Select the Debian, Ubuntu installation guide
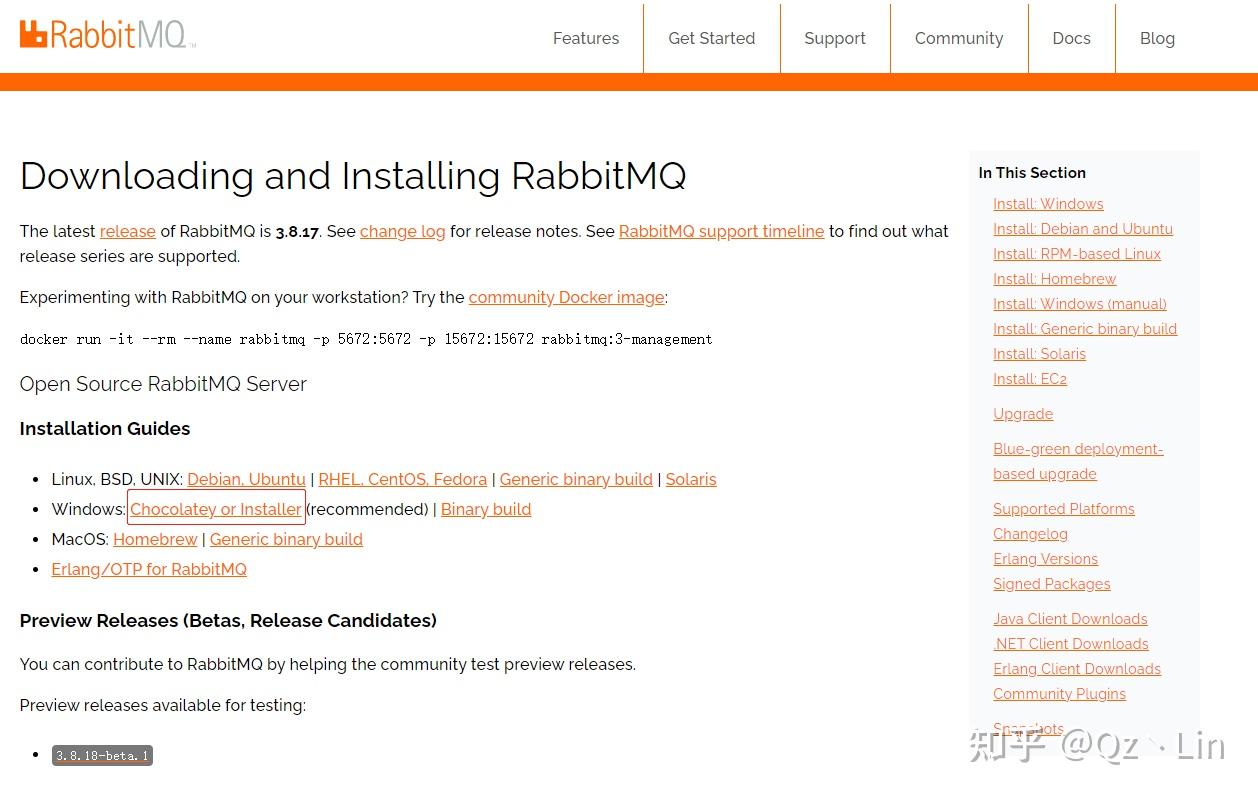The image size is (1258, 798). [246, 479]
